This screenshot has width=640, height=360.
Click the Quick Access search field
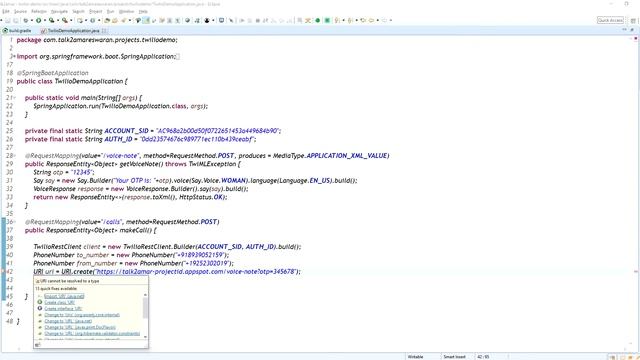point(610,20)
